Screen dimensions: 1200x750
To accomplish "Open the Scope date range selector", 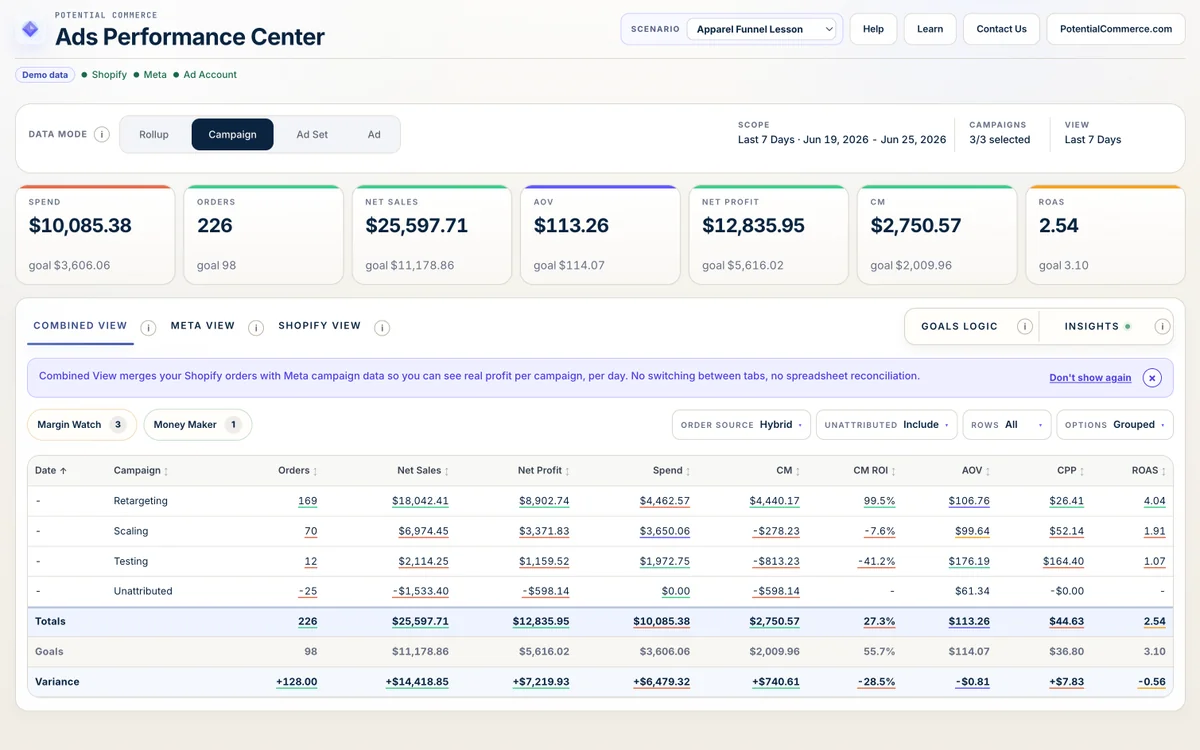I will pos(842,133).
